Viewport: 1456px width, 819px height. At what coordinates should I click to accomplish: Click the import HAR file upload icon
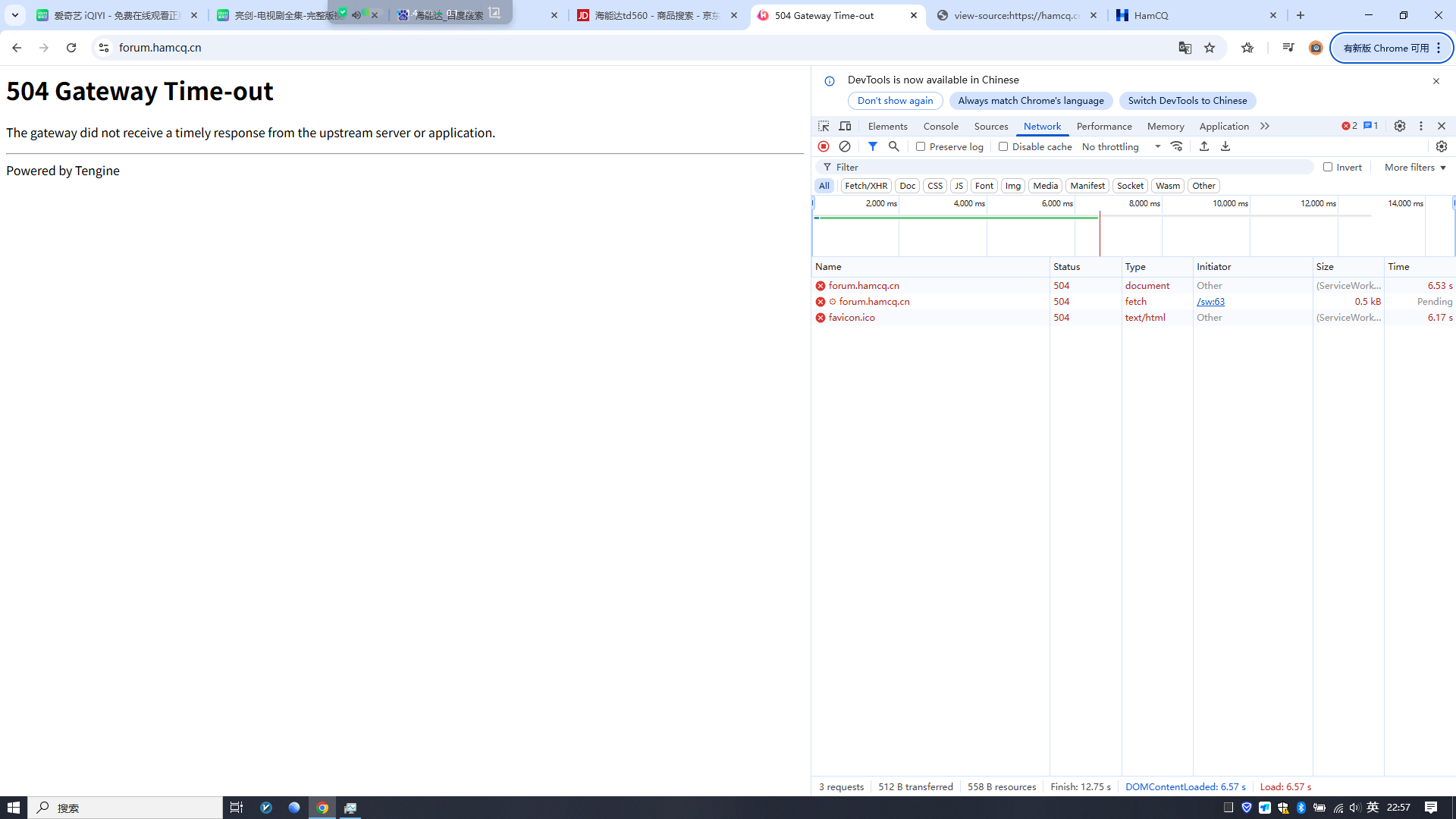pyautogui.click(x=1204, y=146)
